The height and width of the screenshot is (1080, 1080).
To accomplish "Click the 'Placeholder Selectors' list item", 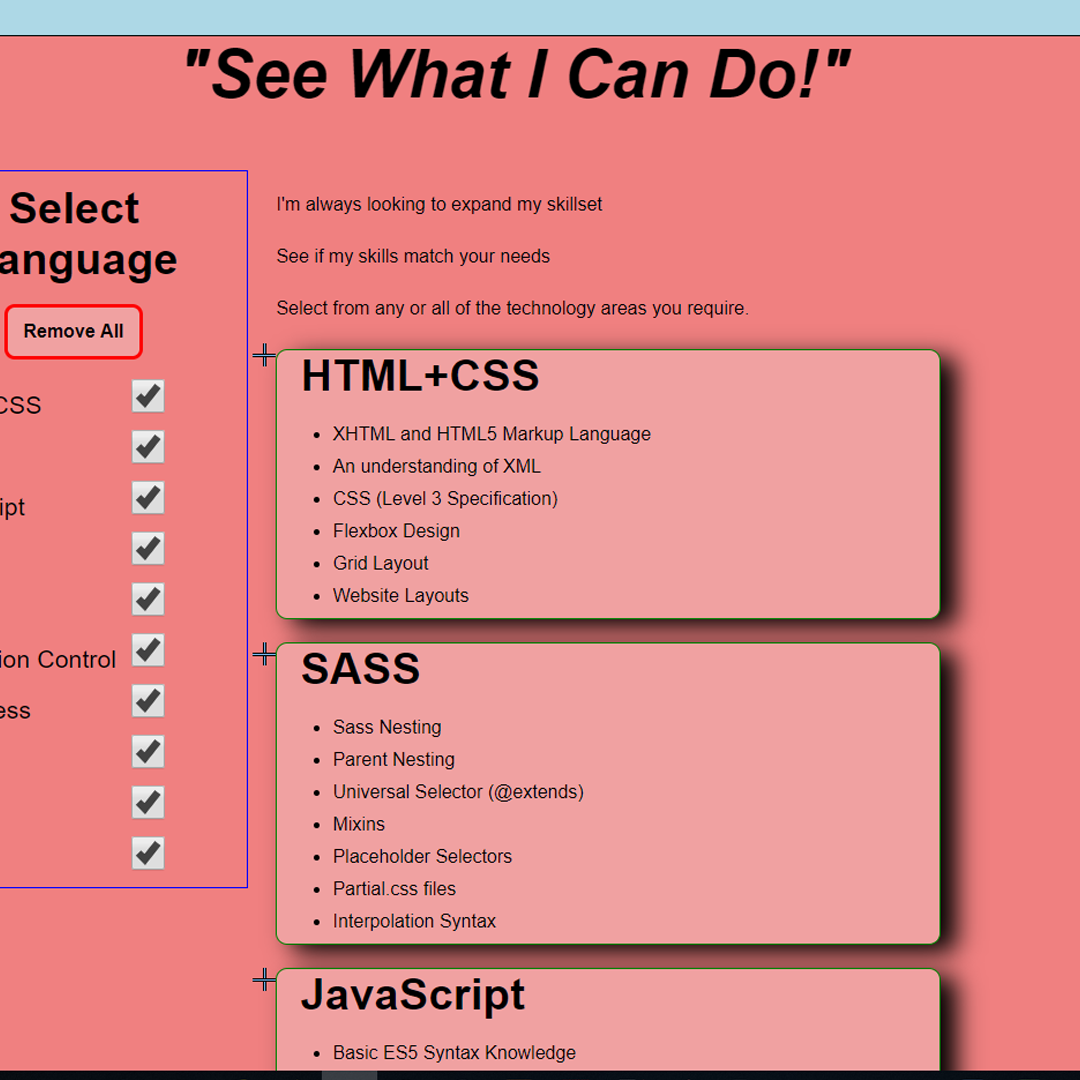I will (x=422, y=857).
